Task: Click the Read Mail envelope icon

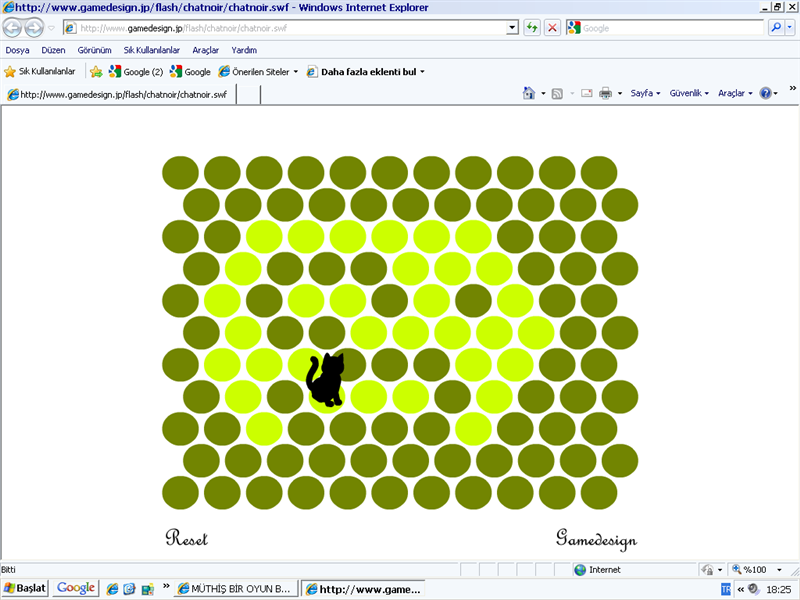Action: pos(587,93)
